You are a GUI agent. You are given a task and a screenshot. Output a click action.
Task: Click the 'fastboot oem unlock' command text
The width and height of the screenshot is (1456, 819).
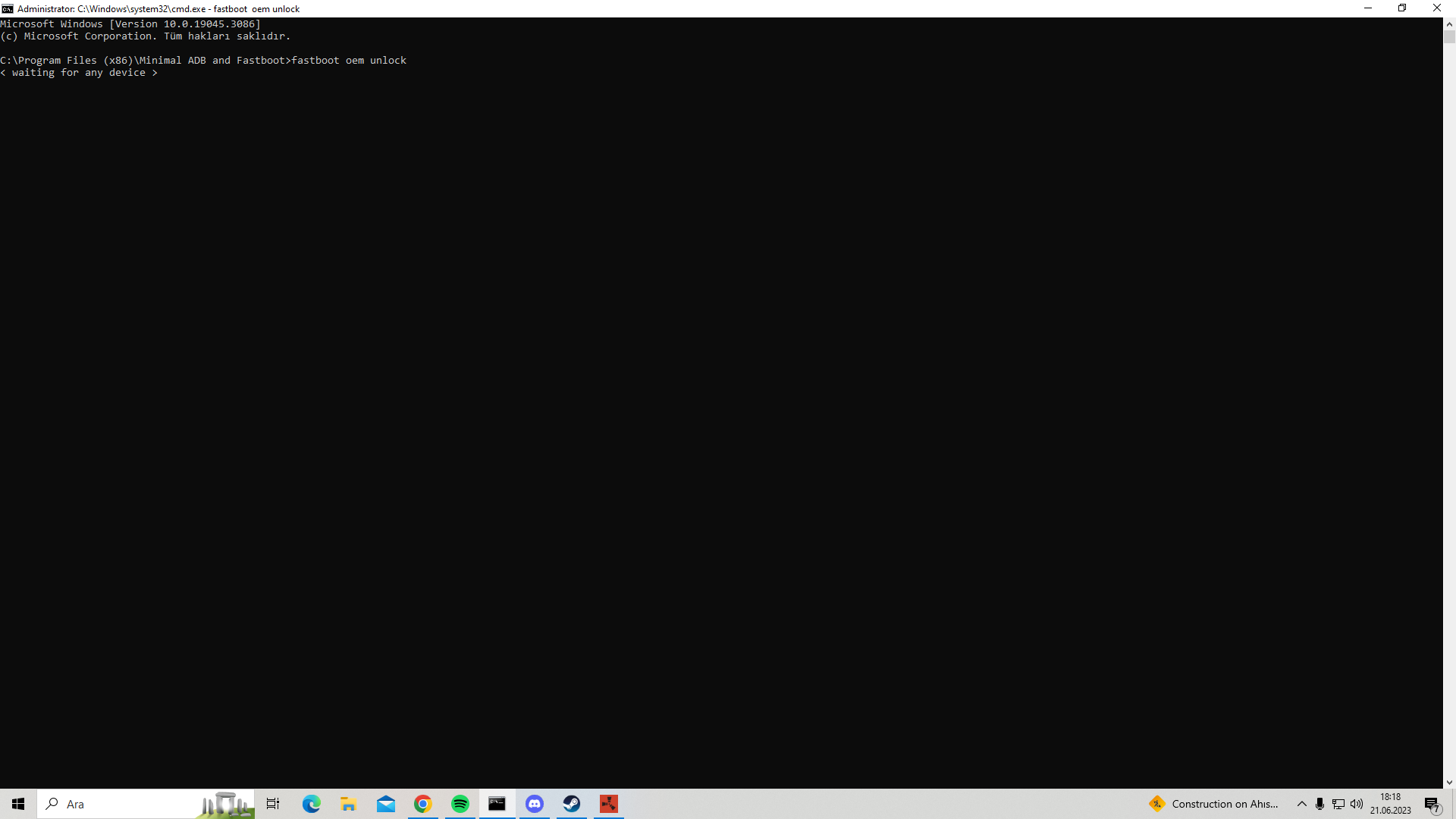[x=349, y=60]
